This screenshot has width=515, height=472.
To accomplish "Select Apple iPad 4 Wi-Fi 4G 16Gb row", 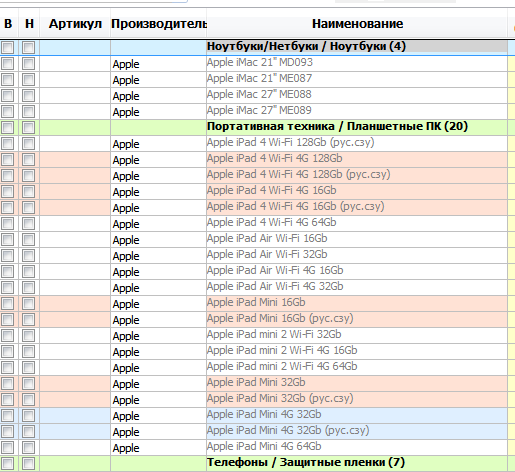I will click(x=357, y=191).
